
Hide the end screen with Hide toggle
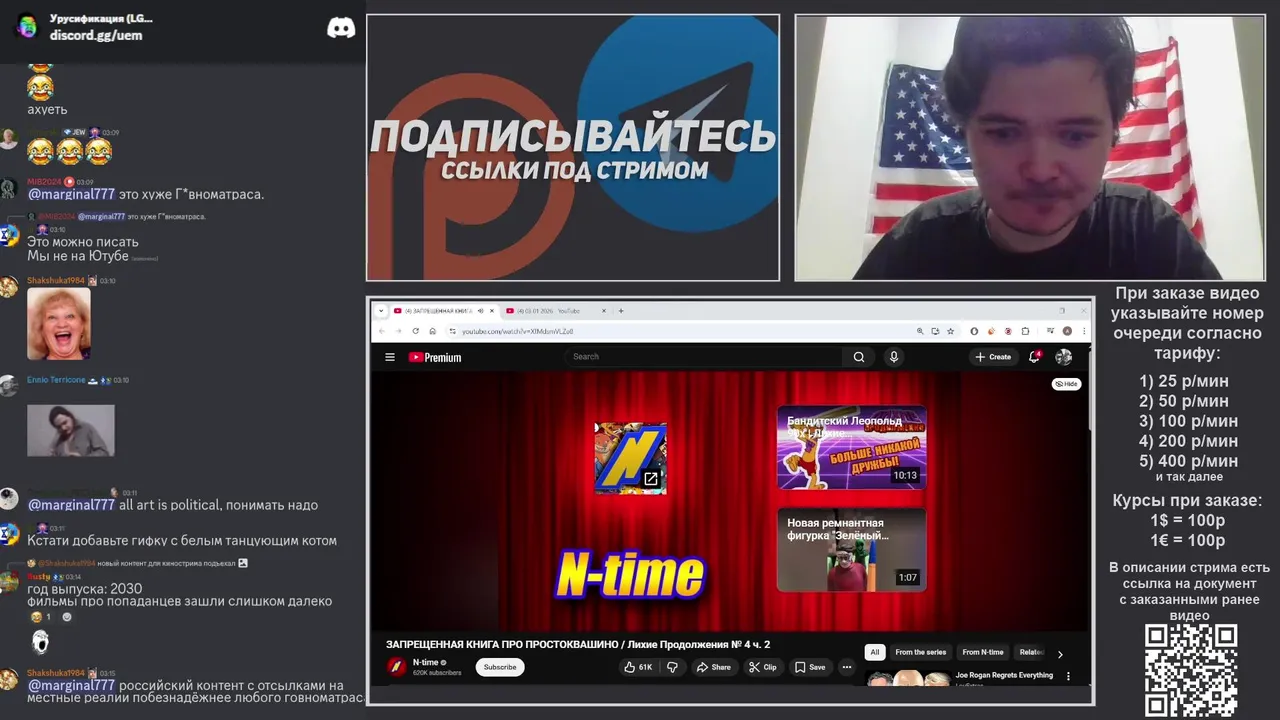tap(1067, 384)
